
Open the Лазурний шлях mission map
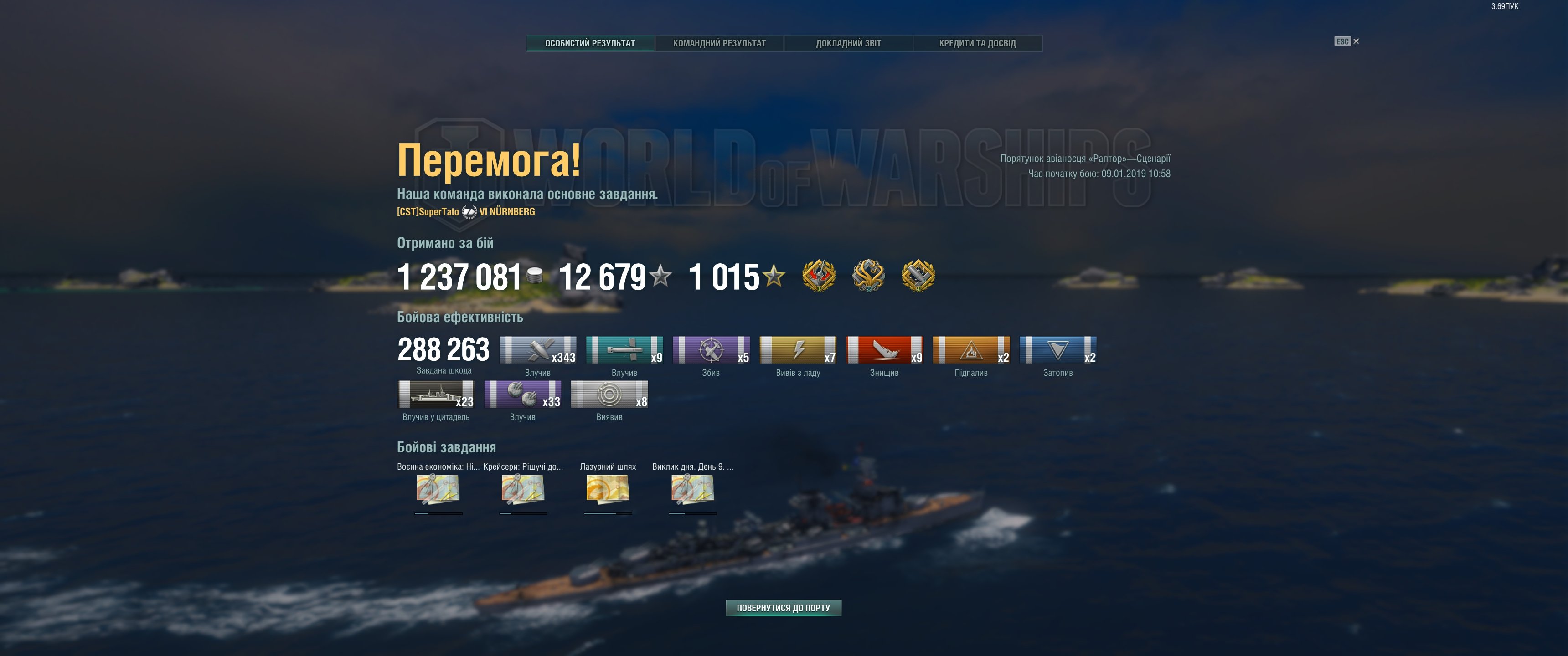click(608, 489)
